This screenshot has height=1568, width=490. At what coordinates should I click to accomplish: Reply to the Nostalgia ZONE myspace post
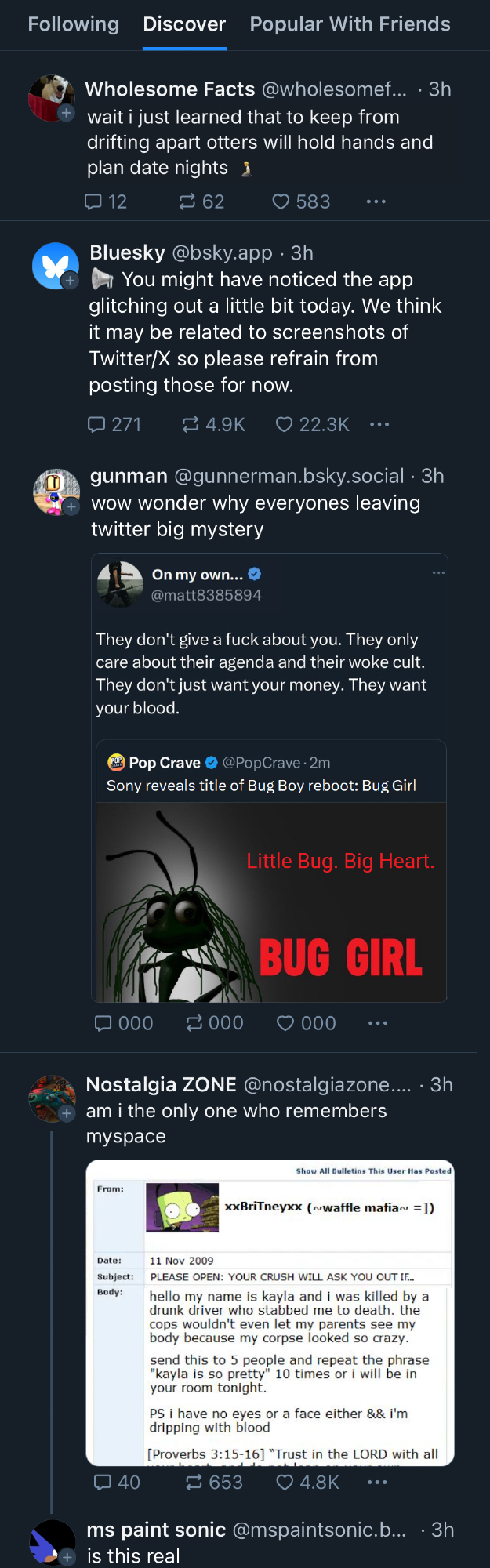click(x=102, y=1482)
